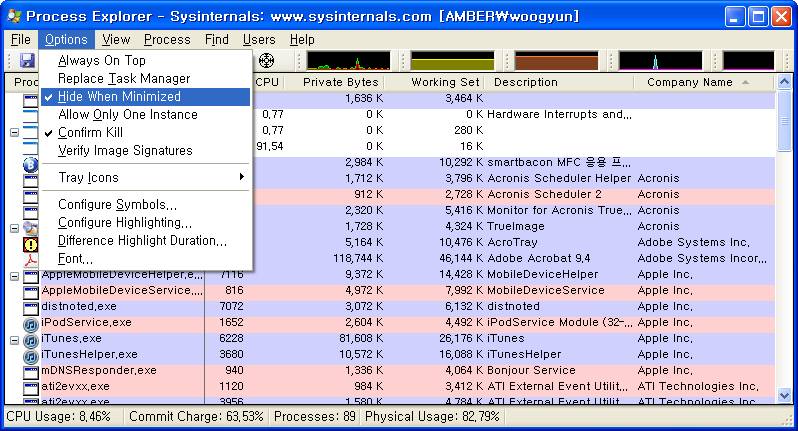Expand the Tray Icons submenu
This screenshot has height=431, width=798.
click(146, 178)
